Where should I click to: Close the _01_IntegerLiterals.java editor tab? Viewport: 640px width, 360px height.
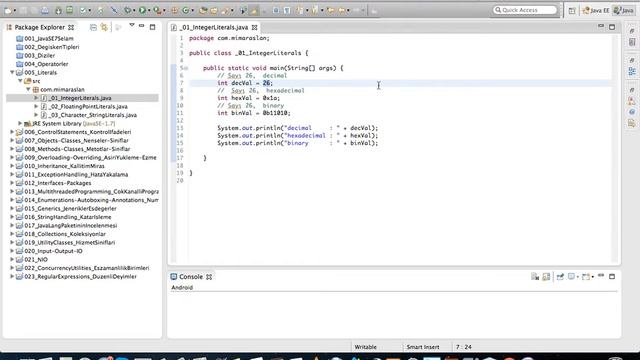pos(255,27)
